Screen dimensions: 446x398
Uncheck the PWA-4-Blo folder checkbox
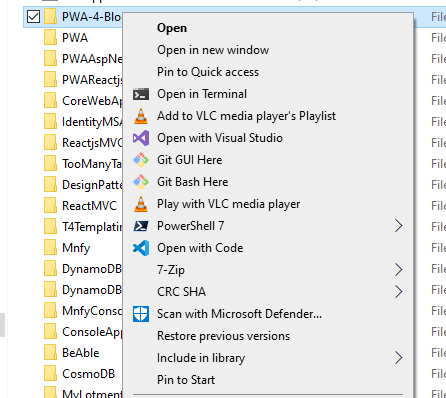pos(33,17)
